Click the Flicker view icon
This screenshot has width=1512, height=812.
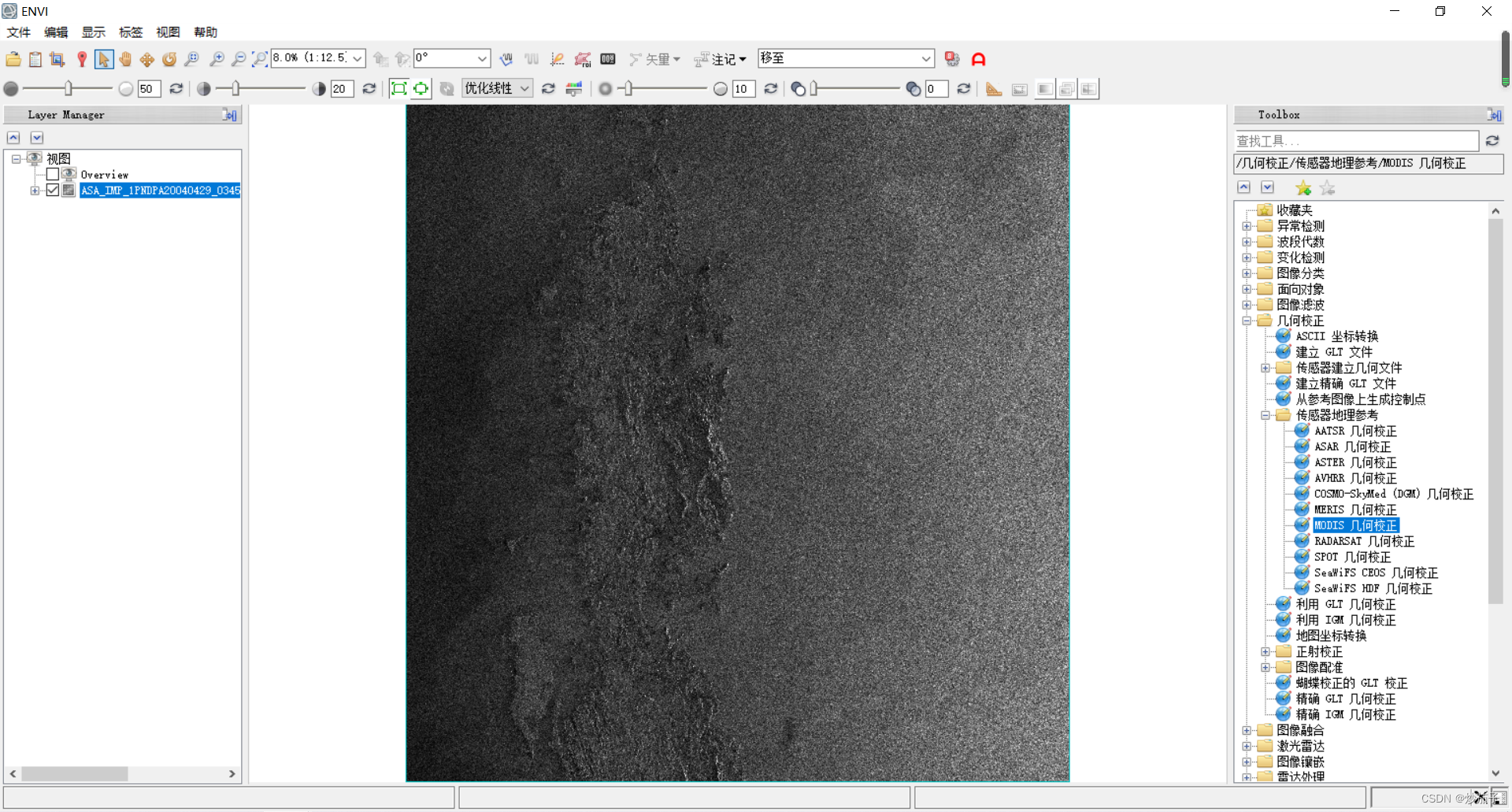click(1067, 89)
